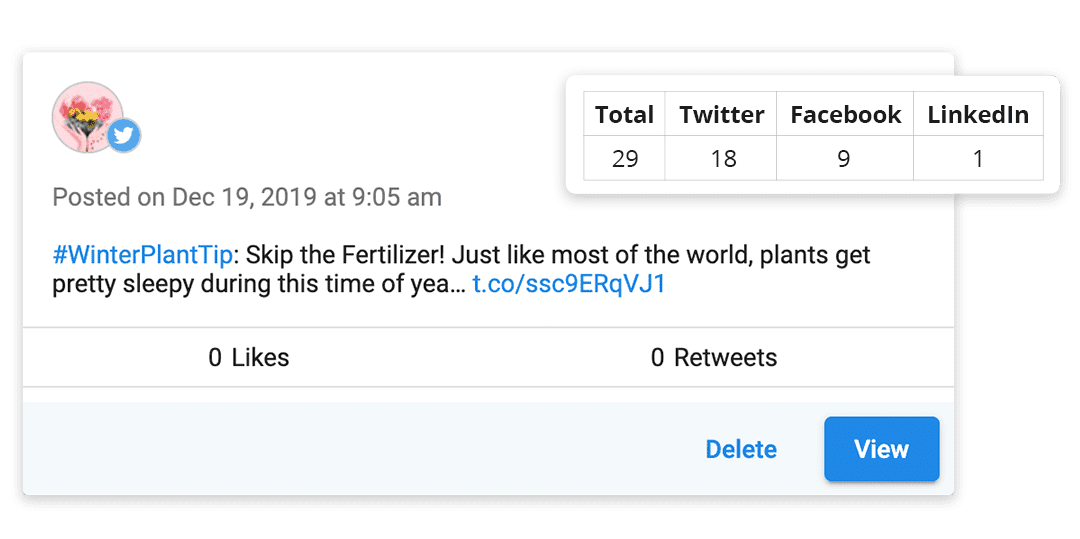Click the 0 Likes counter
1080x539 pixels.
pos(248,357)
